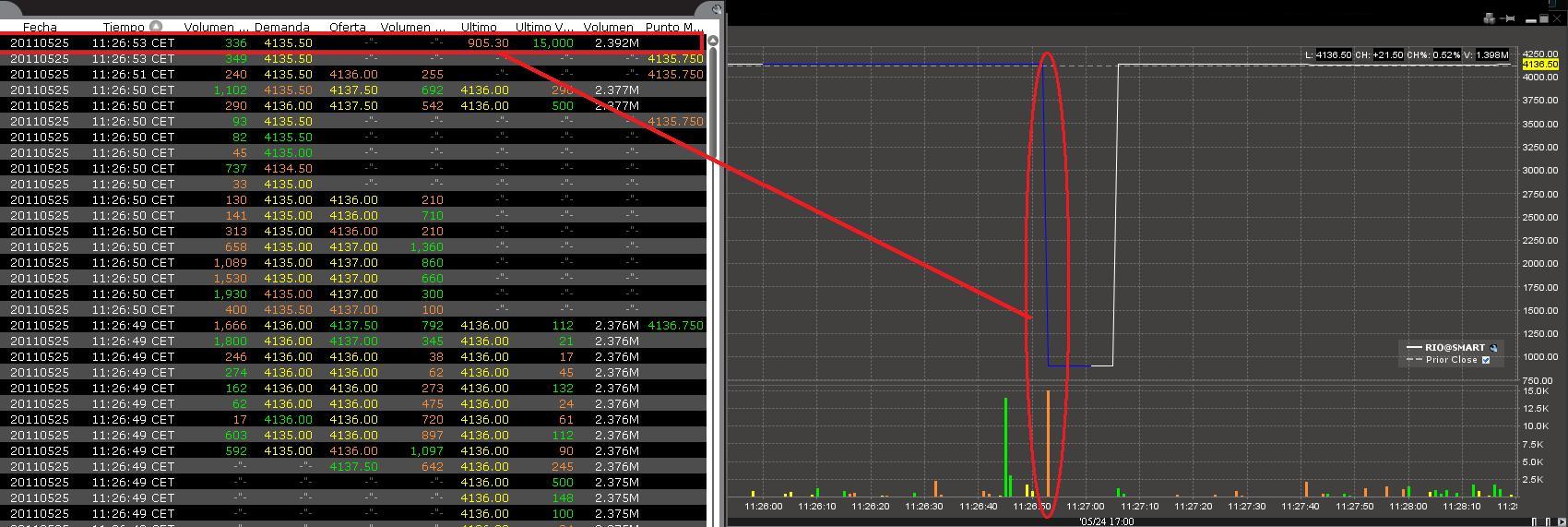Click the Punto M... column header
Viewport: 1568px width, 527px height.
click(x=674, y=28)
